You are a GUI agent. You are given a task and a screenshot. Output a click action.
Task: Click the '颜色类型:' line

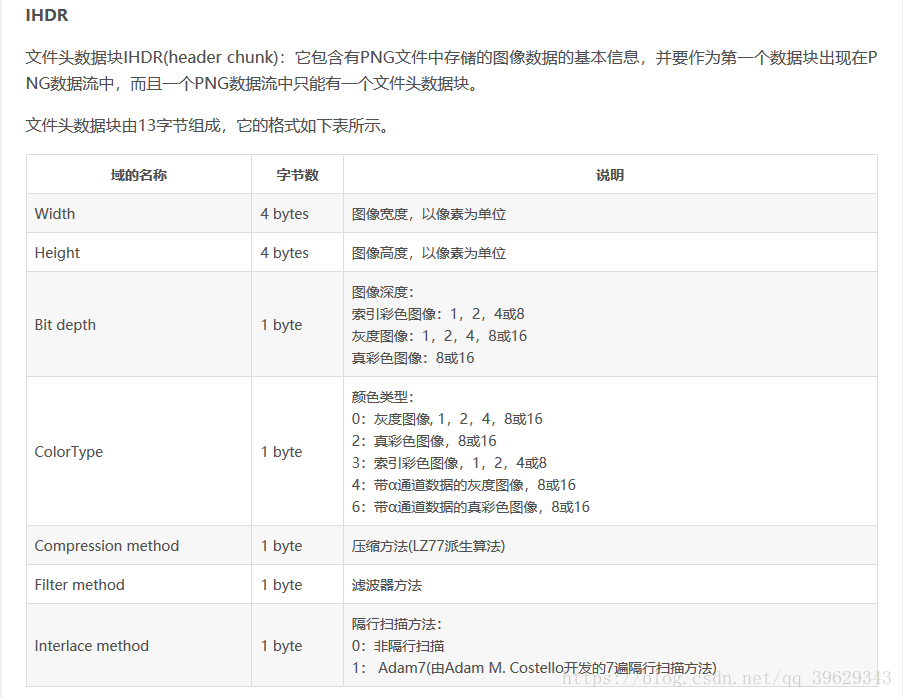pyautogui.click(x=383, y=397)
